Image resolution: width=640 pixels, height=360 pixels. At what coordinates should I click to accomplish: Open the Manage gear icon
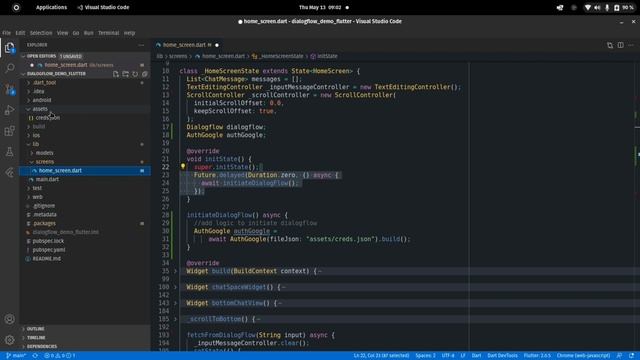9,340
